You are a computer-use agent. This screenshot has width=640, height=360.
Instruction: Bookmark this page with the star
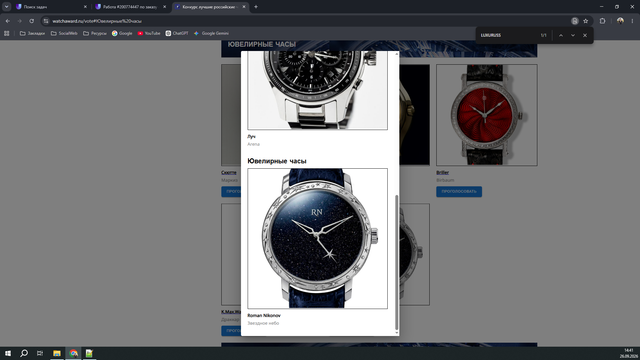586,21
